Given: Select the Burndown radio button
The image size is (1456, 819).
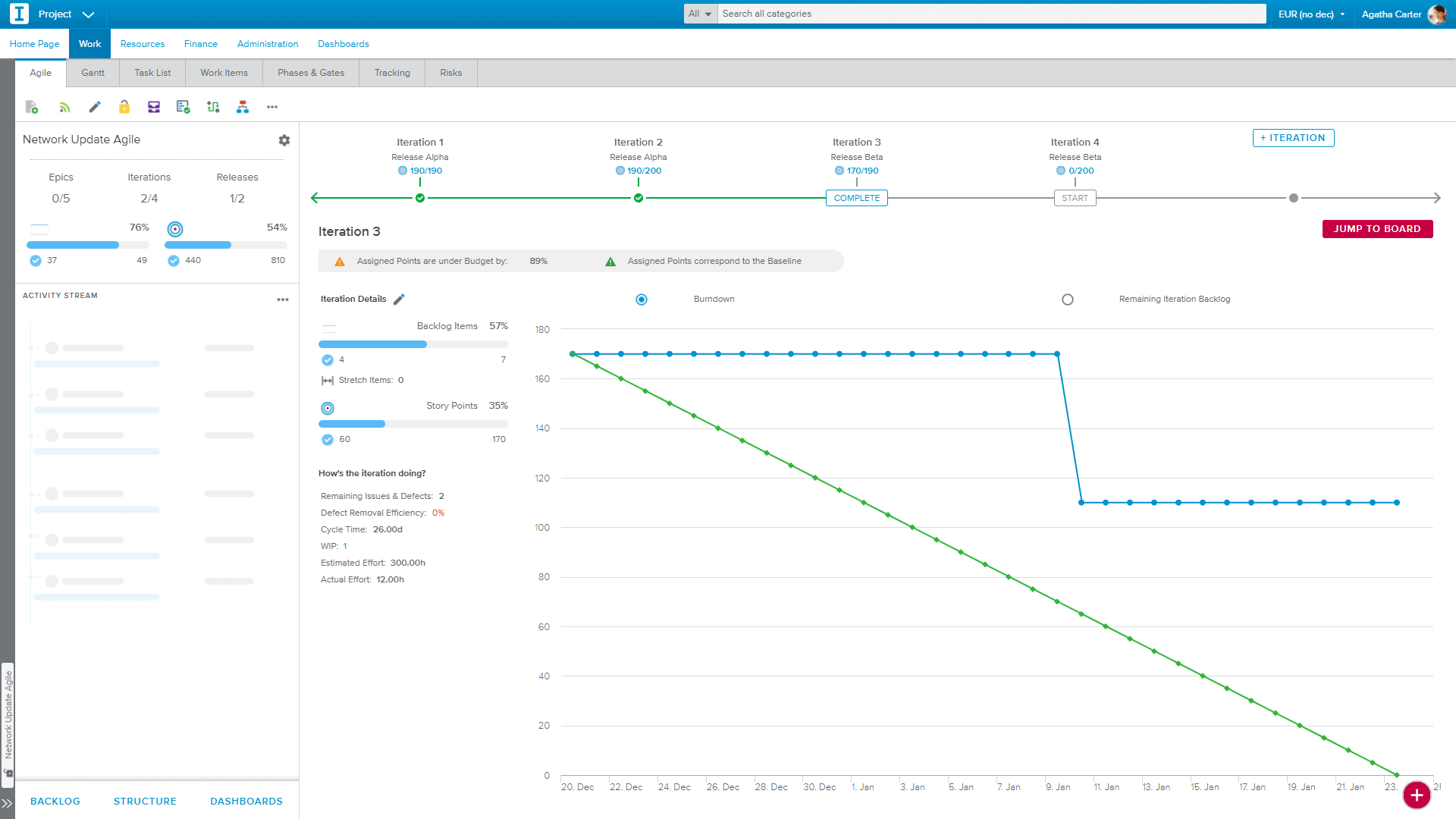Looking at the screenshot, I should (642, 300).
